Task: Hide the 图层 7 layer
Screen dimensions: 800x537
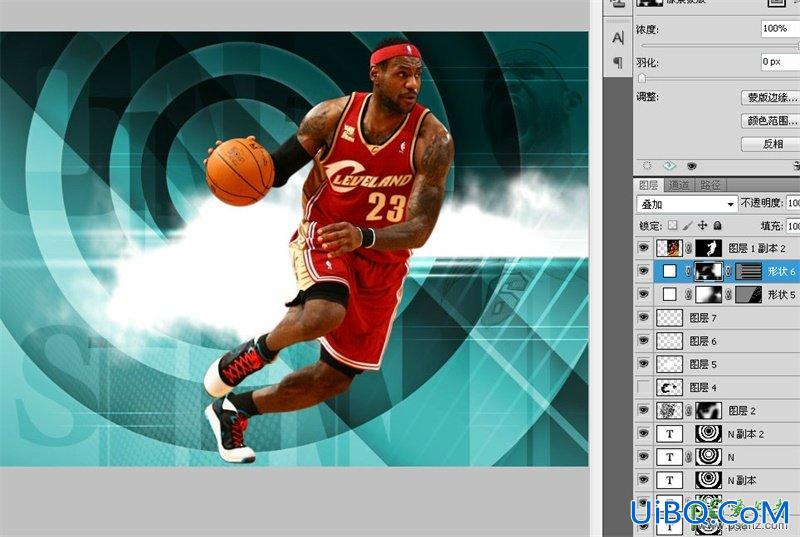Action: 643,318
